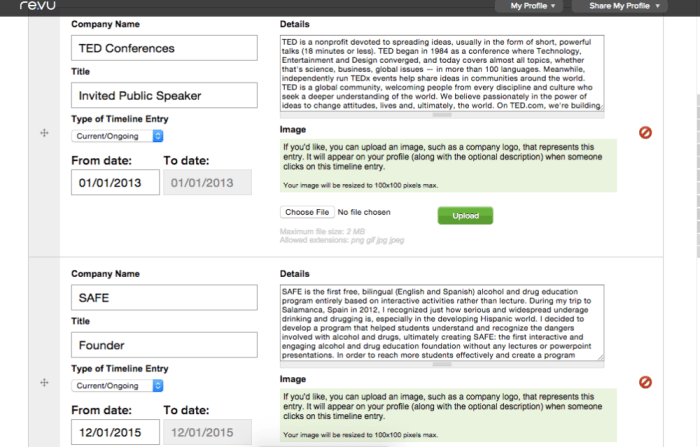The height and width of the screenshot is (447, 700).
Task: Click the TED entry's To date field
Action: pyautogui.click(x=207, y=183)
